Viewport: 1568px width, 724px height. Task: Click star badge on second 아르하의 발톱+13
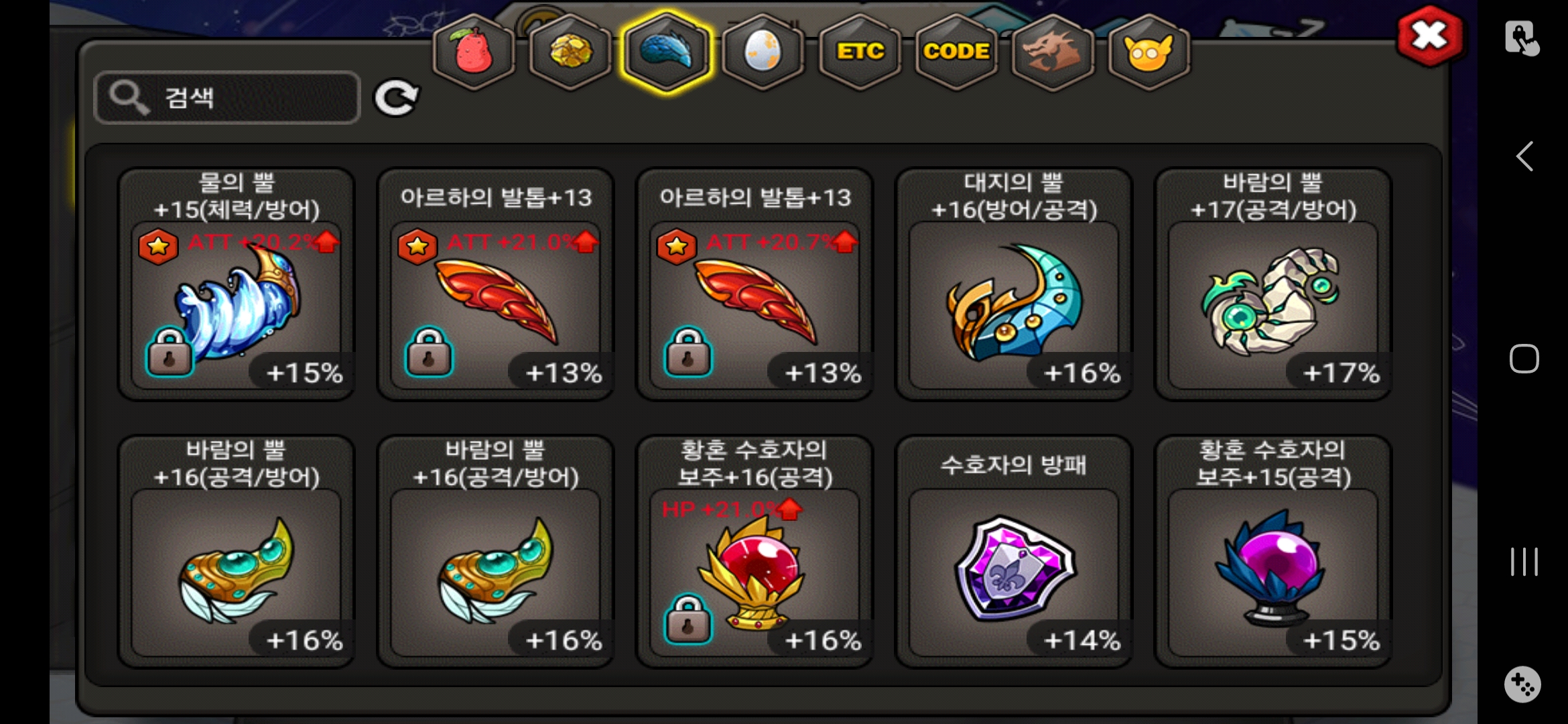pyautogui.click(x=676, y=246)
